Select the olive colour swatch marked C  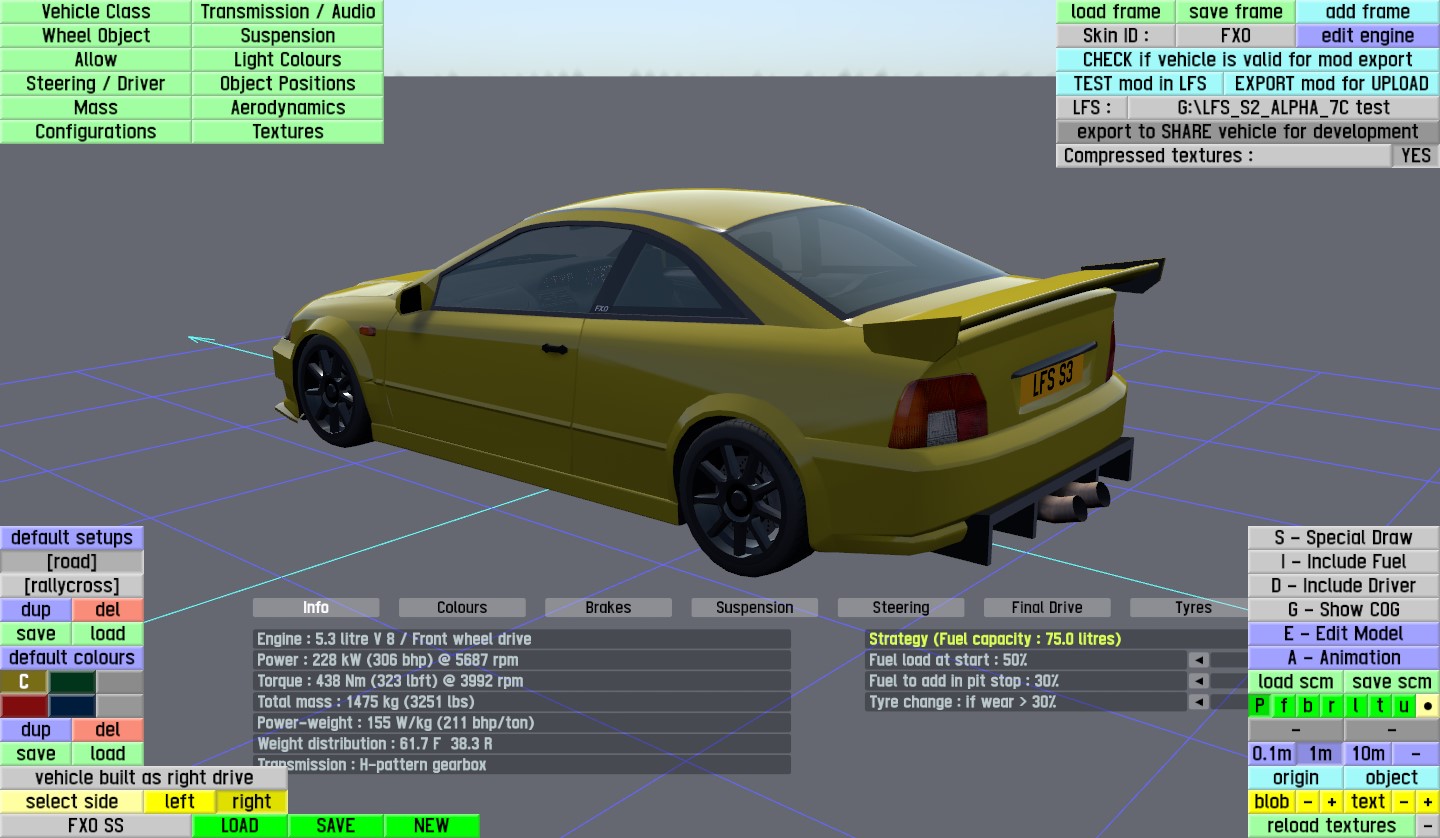pyautogui.click(x=24, y=682)
